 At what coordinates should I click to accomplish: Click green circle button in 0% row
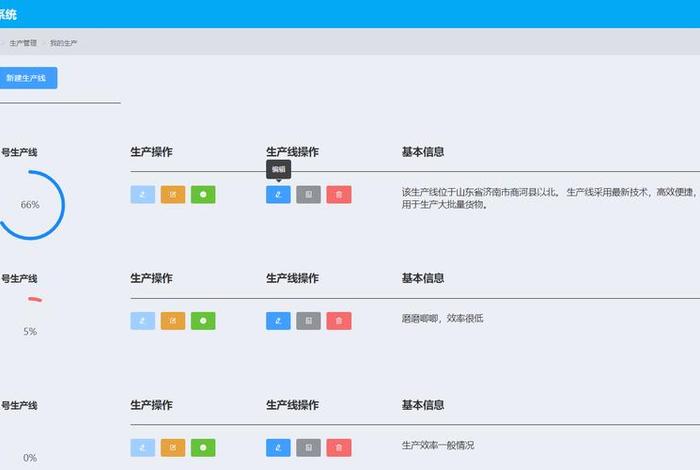pos(203,448)
